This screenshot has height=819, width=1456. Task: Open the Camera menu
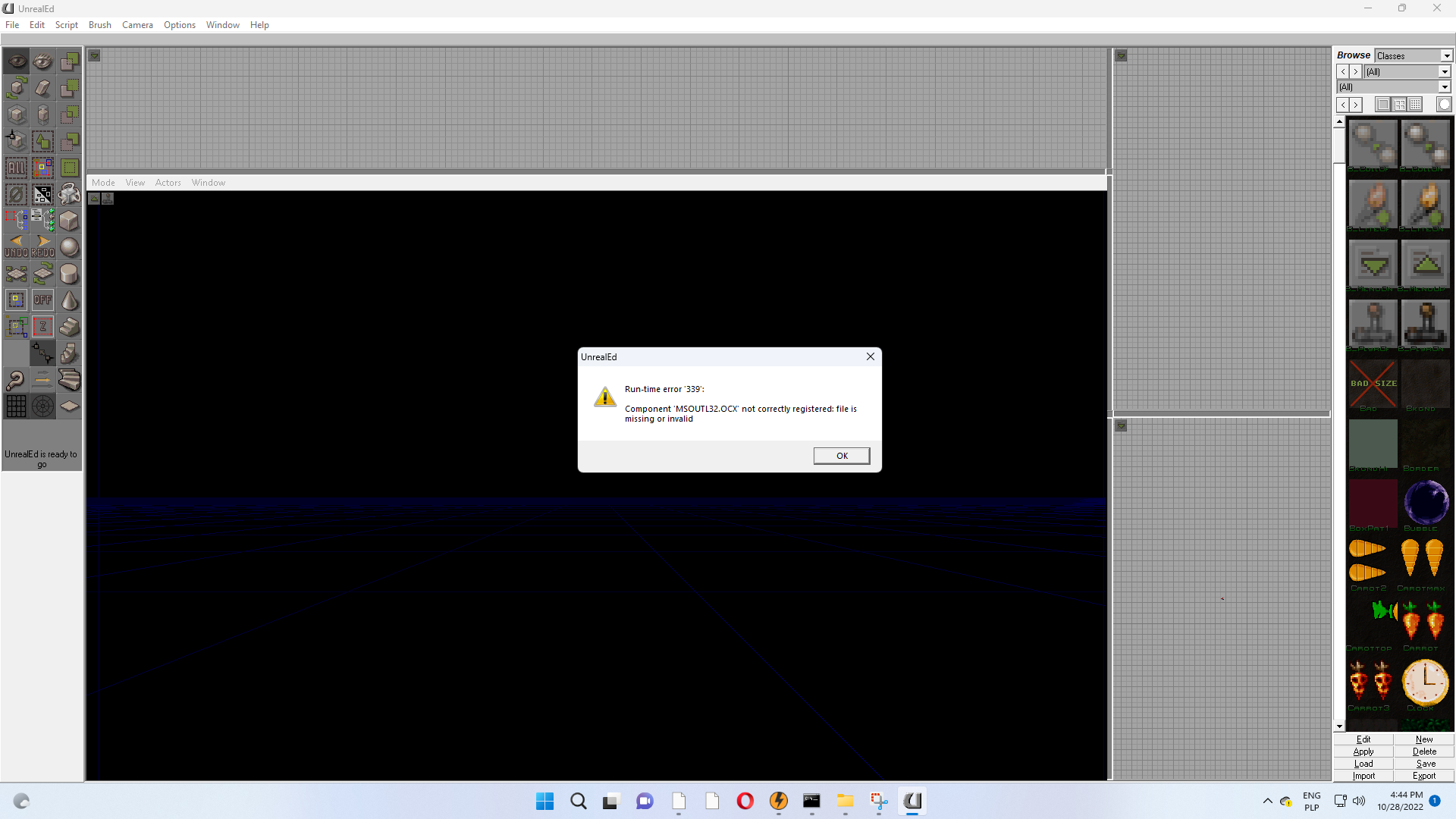pos(137,25)
